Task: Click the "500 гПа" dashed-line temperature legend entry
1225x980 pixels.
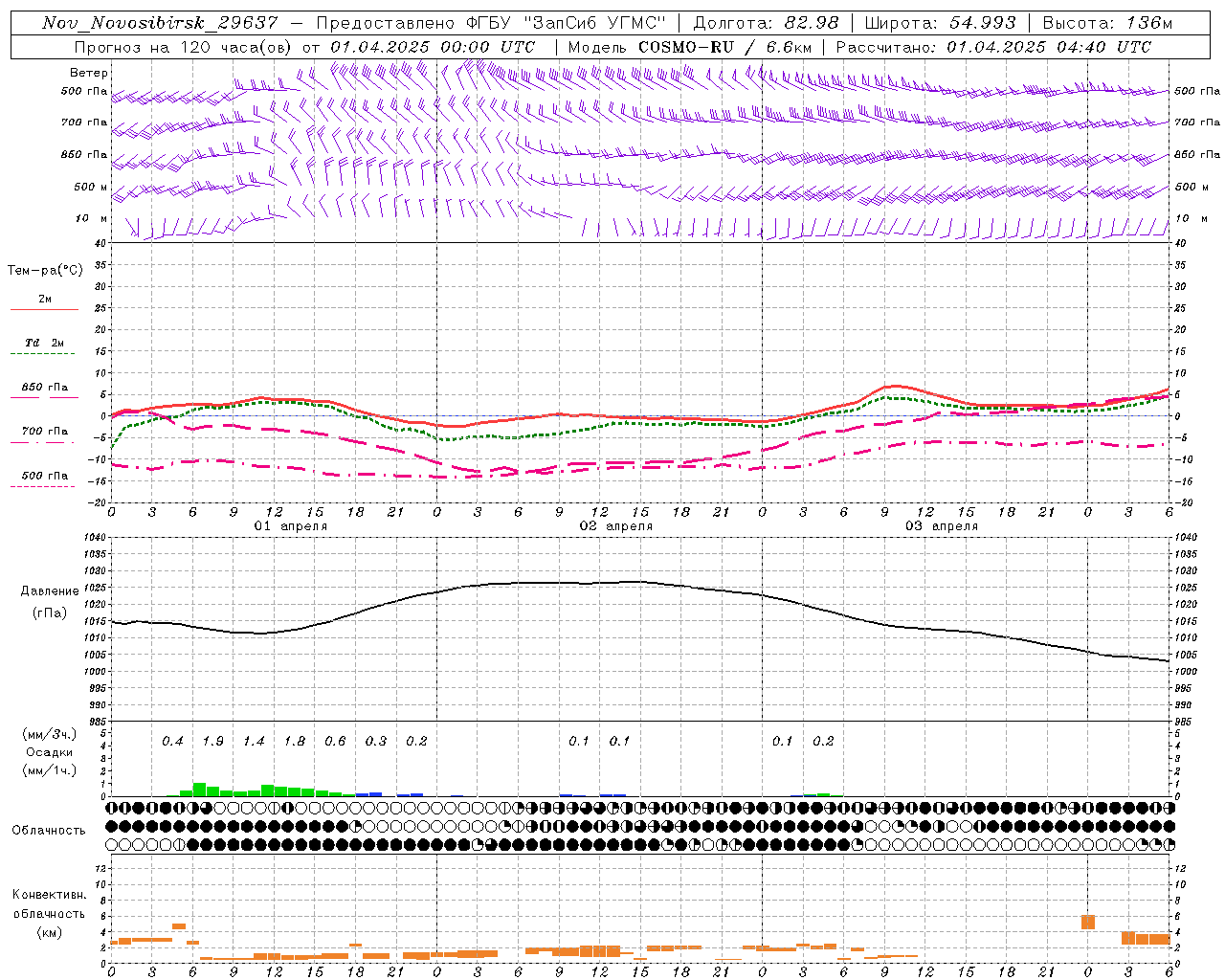Action: click(x=45, y=476)
